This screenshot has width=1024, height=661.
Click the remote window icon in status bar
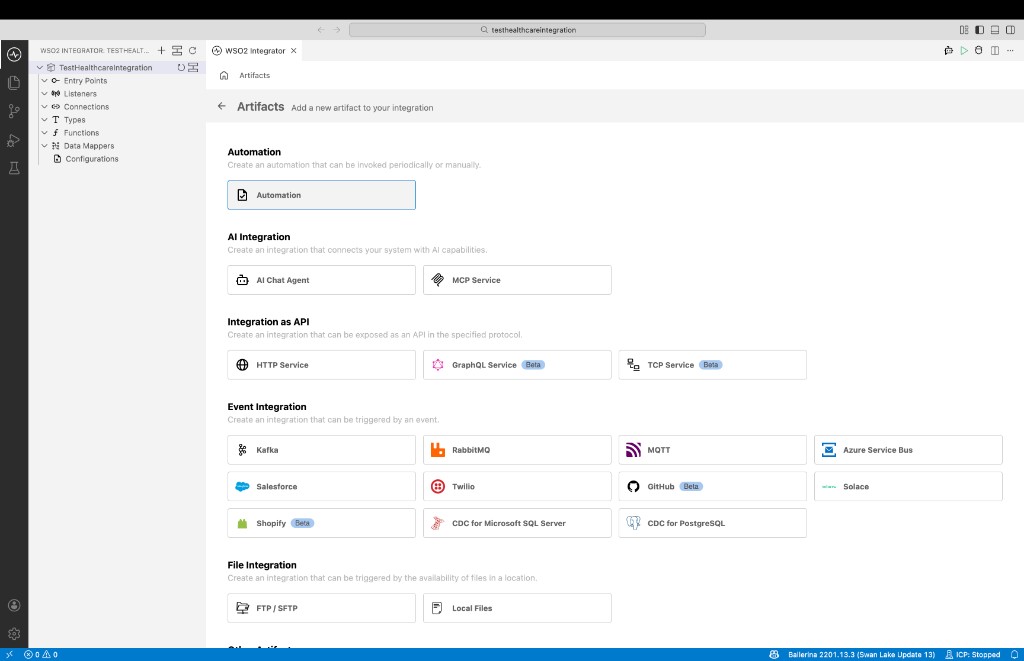point(9,654)
